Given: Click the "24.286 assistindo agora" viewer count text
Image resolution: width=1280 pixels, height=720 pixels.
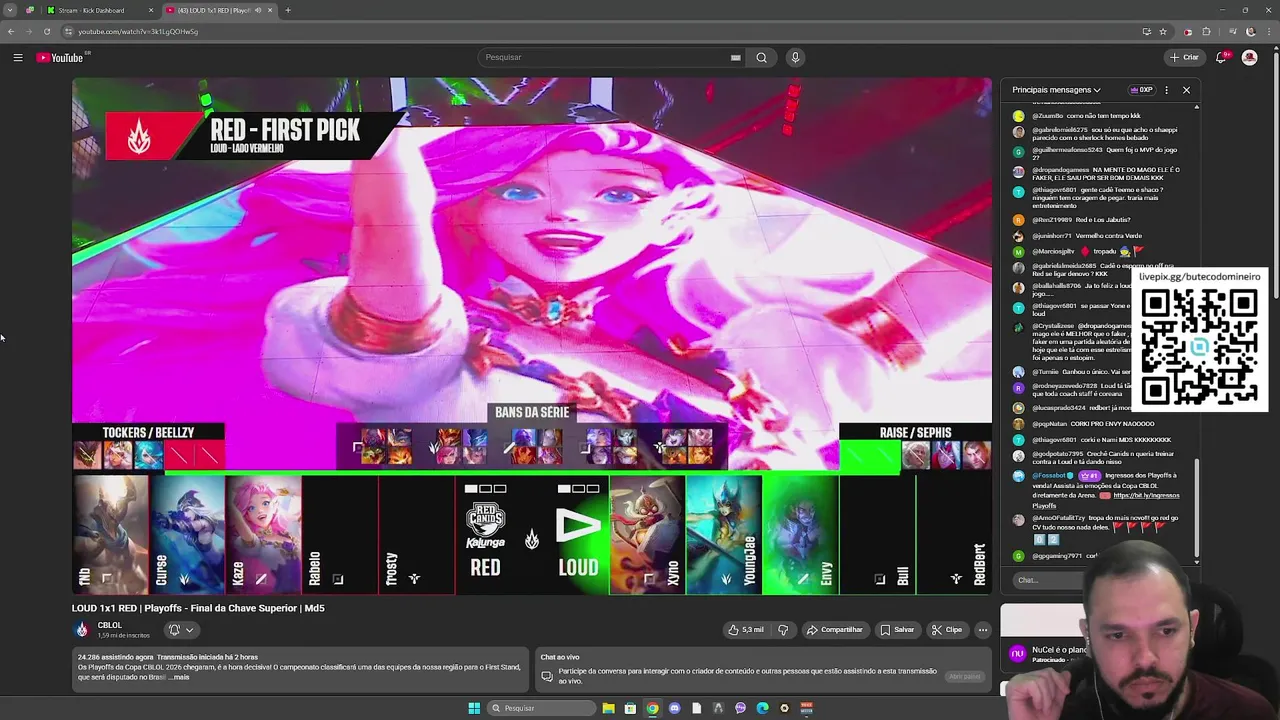Looking at the screenshot, I should click(115, 657).
